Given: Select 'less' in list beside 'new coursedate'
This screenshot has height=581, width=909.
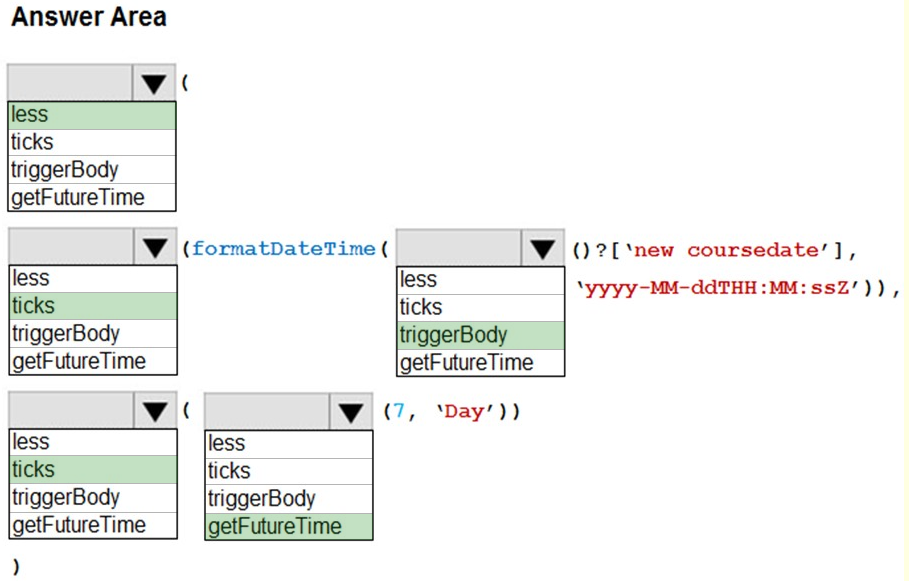Looking at the screenshot, I should [480, 280].
